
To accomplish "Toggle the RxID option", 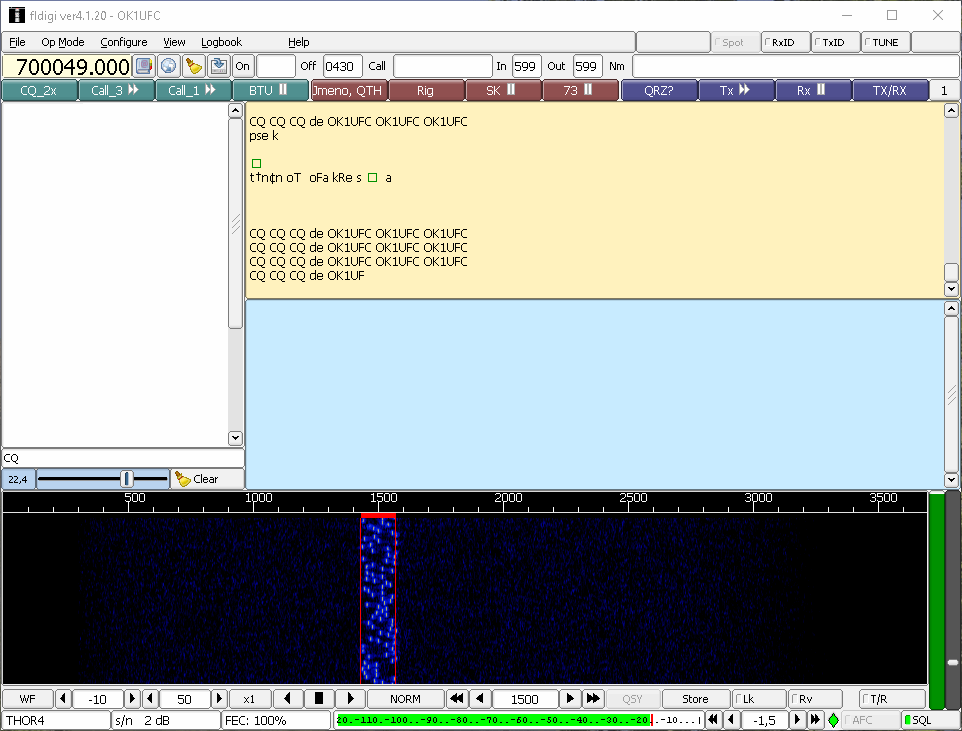I will click(784, 42).
